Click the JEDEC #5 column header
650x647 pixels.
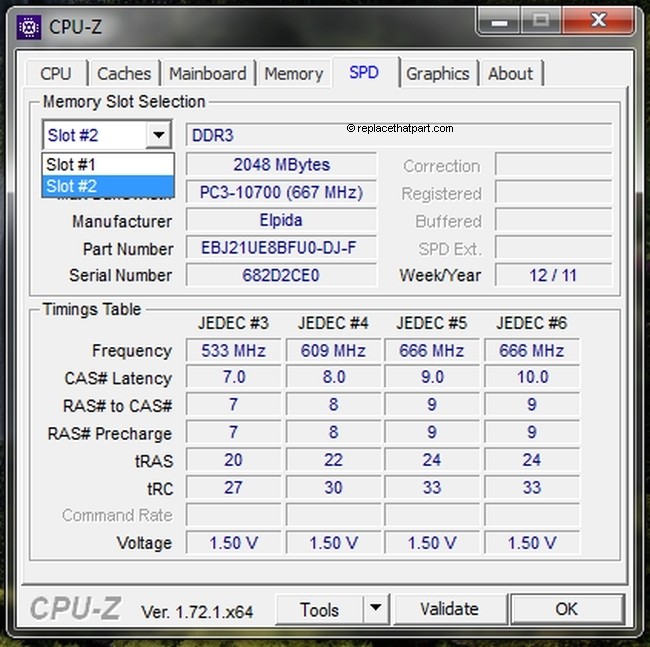432,323
